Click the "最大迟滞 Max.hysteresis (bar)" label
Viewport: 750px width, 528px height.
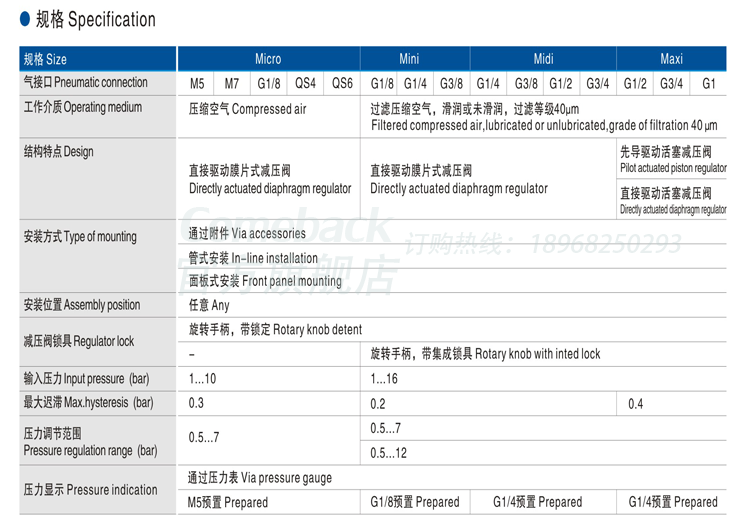point(88,402)
